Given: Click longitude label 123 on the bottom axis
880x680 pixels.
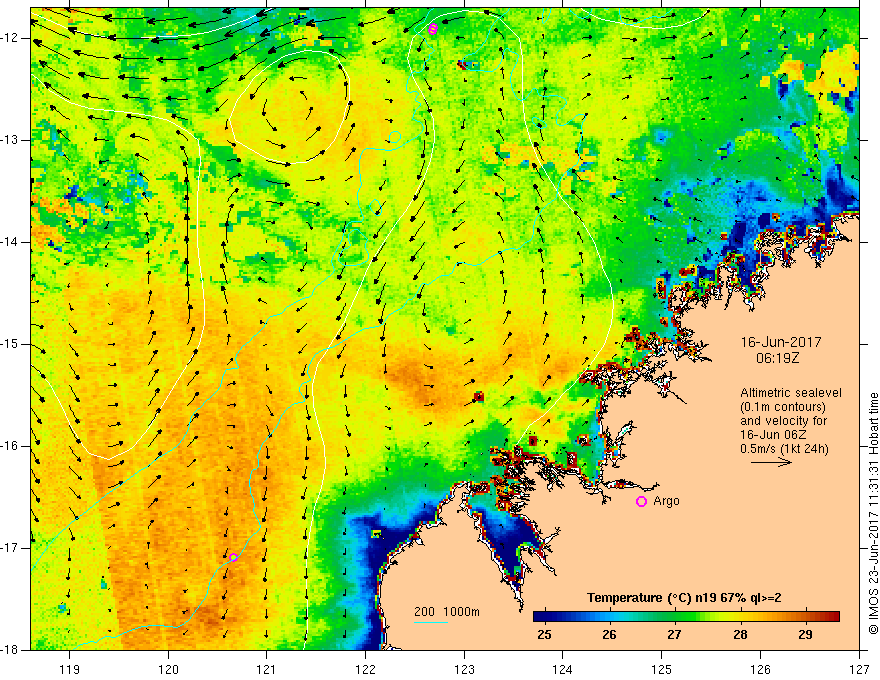Looking at the screenshot, I should [464, 670].
